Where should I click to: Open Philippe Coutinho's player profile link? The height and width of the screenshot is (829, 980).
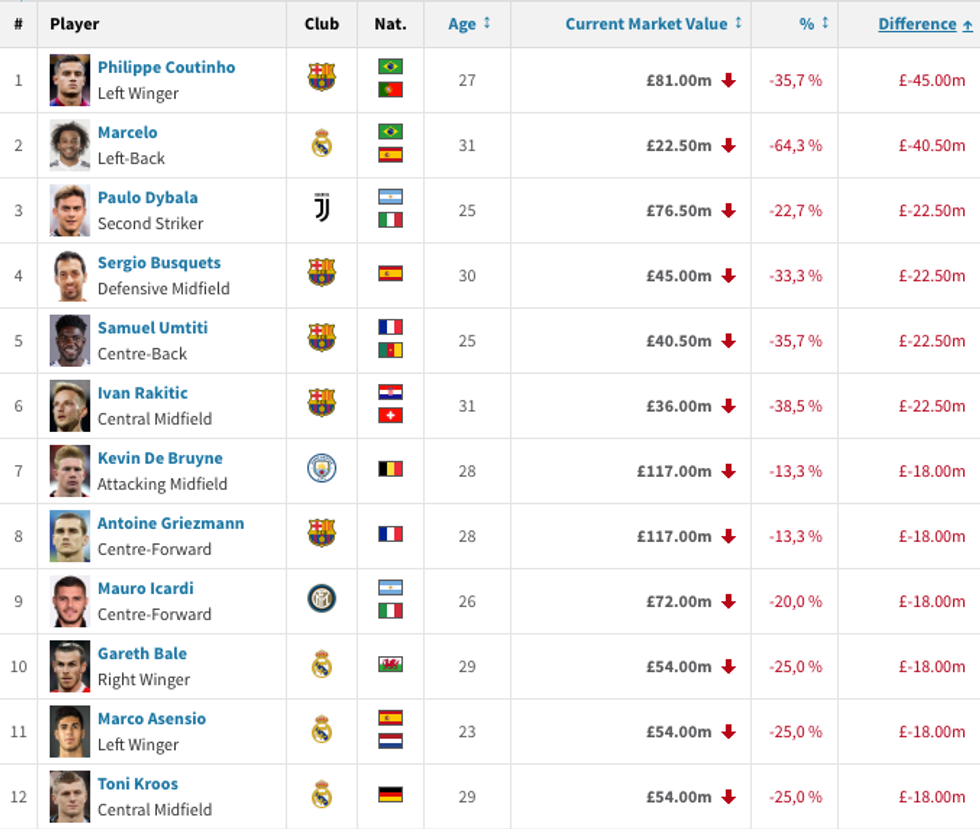tap(166, 67)
